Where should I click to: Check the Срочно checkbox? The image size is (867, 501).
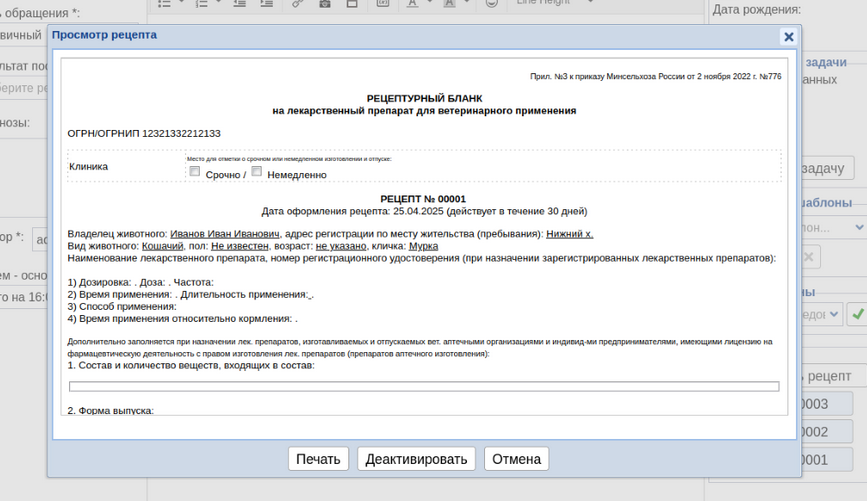(x=195, y=172)
